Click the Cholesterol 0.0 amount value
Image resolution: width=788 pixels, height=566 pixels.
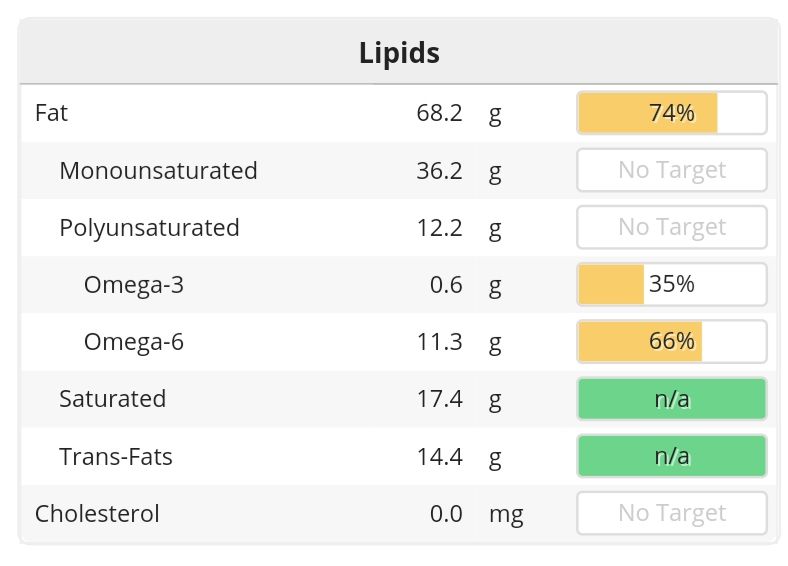pyautogui.click(x=446, y=514)
